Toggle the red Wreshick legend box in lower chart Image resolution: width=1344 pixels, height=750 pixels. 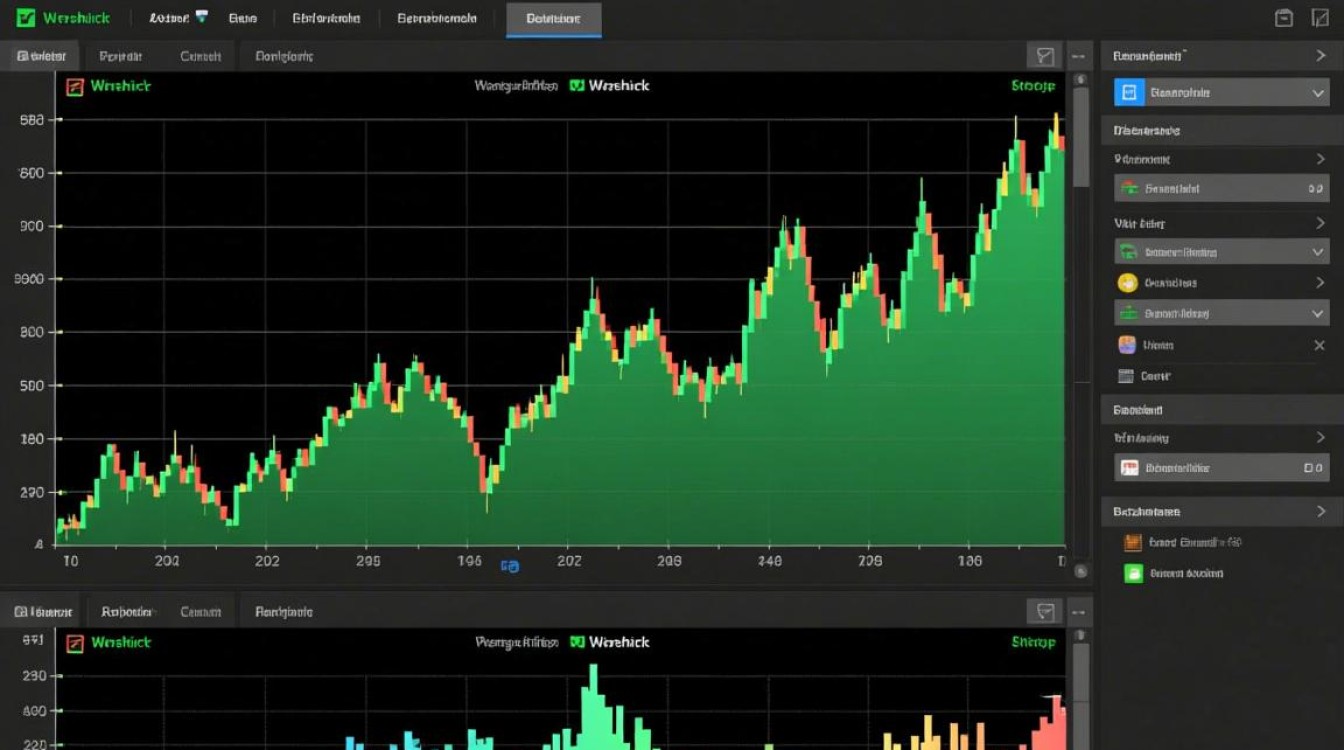click(74, 643)
